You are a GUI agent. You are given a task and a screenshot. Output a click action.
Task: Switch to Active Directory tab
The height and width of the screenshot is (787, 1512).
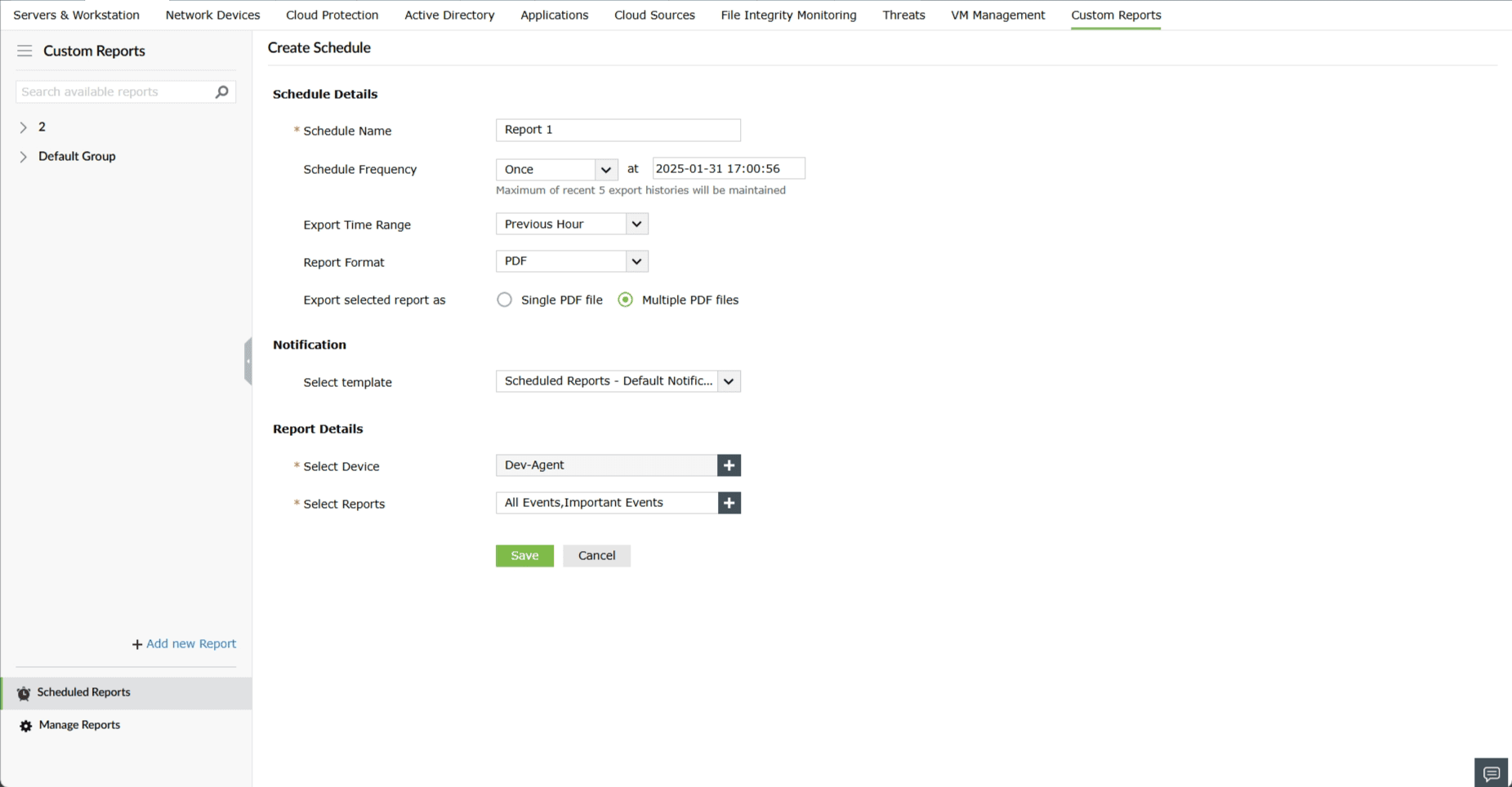(x=449, y=15)
